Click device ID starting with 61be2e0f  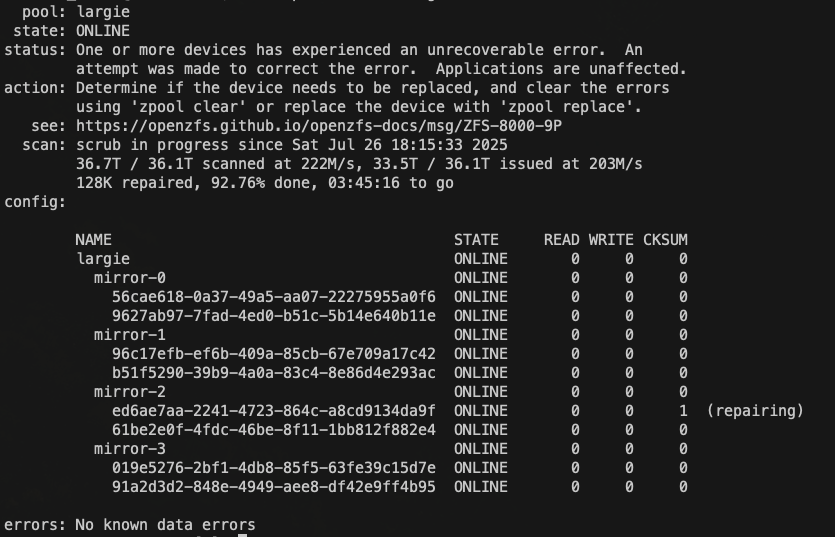pos(273,430)
